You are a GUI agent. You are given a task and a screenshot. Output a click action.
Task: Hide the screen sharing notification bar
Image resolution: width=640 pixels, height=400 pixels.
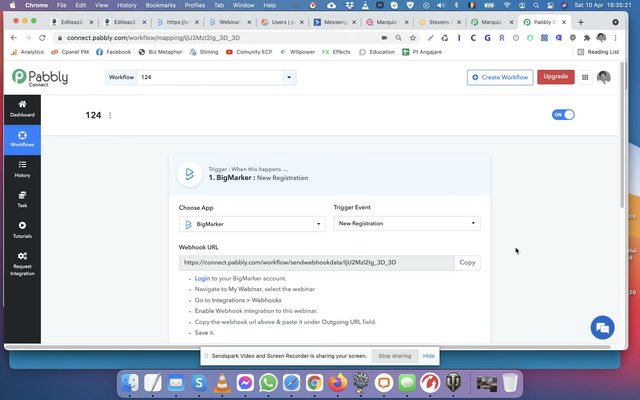[x=429, y=356]
